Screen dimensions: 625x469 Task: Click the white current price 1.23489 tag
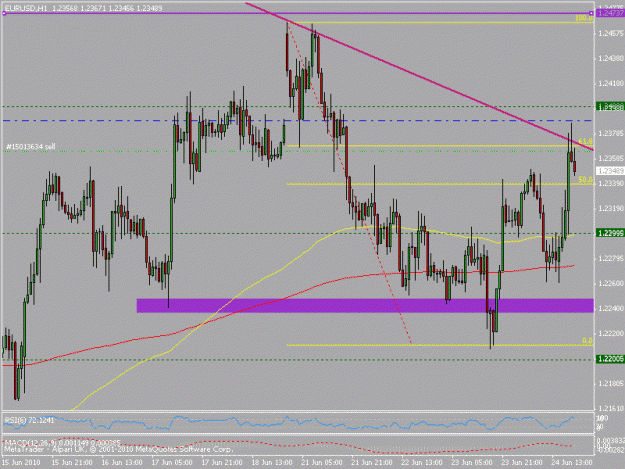(610, 171)
